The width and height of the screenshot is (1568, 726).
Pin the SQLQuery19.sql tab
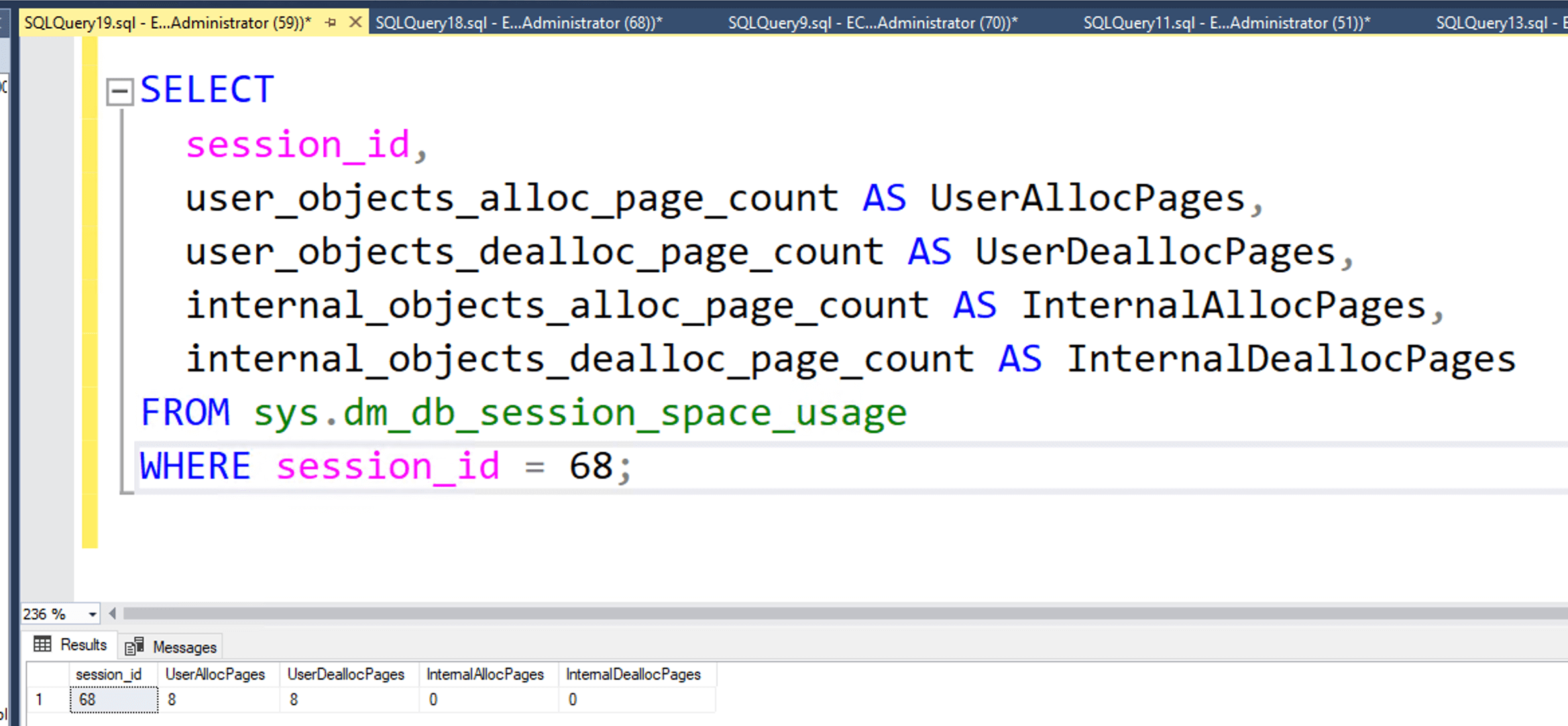click(331, 23)
